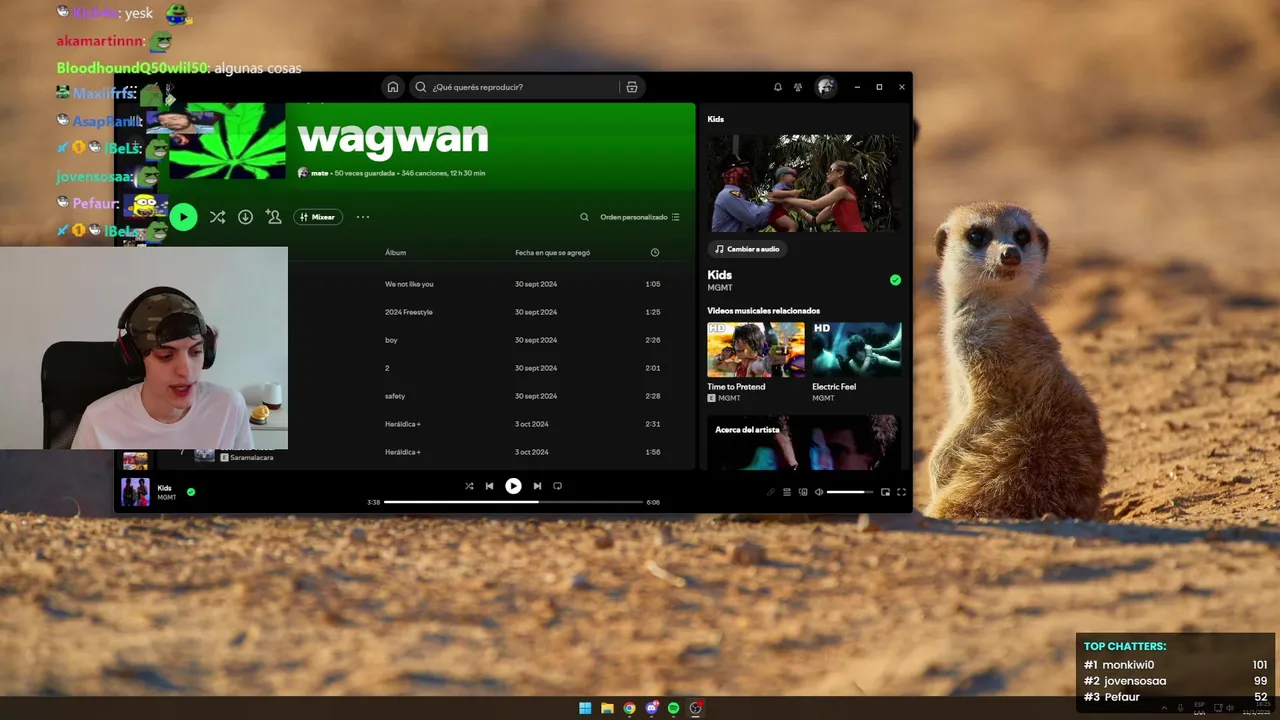Toggle shuffle in the player controls

tap(469, 486)
